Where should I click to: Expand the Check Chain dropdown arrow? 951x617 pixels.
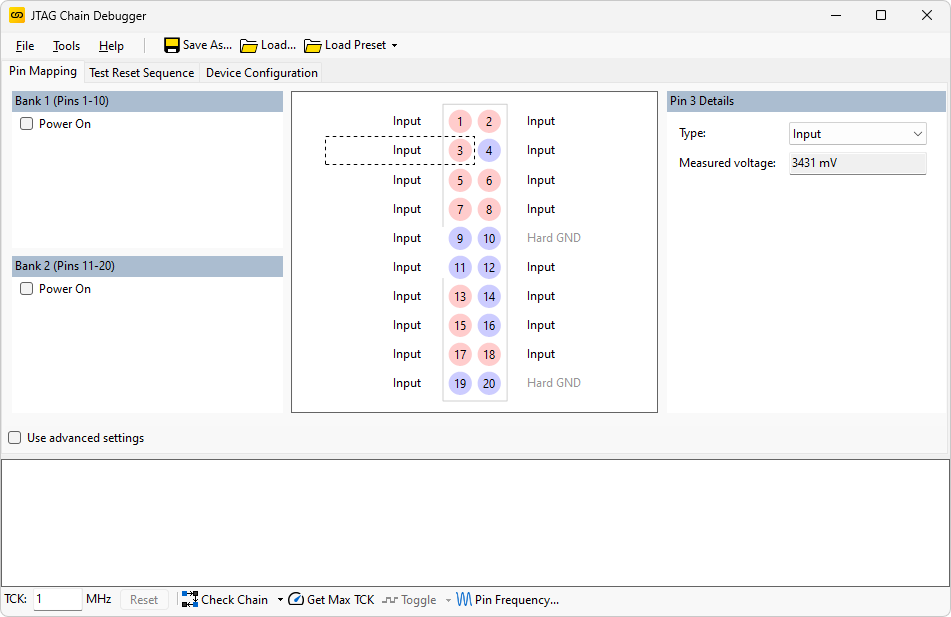click(x=280, y=600)
